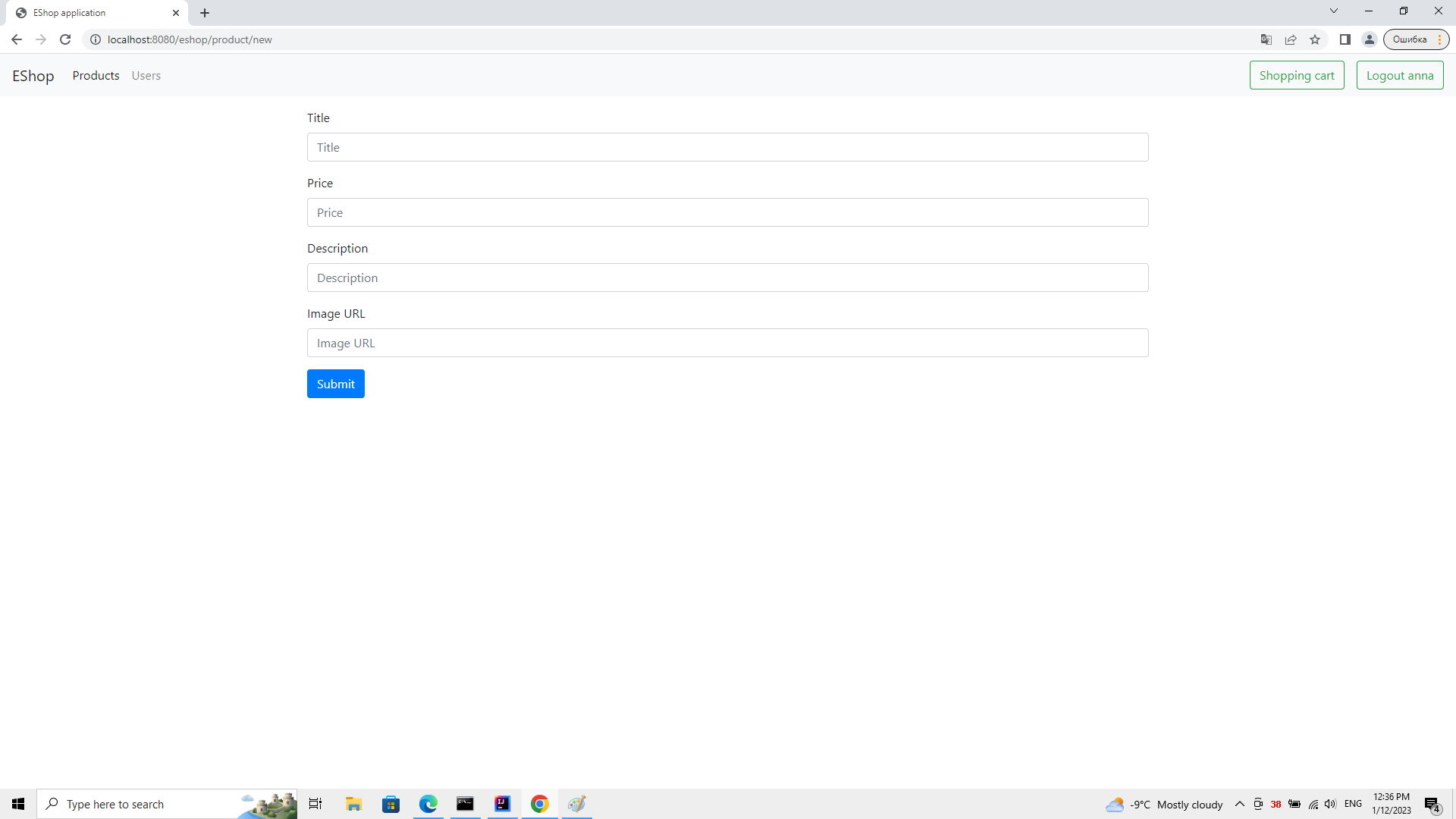Reload the page
Image resolution: width=1456 pixels, height=819 pixels.
tap(65, 39)
